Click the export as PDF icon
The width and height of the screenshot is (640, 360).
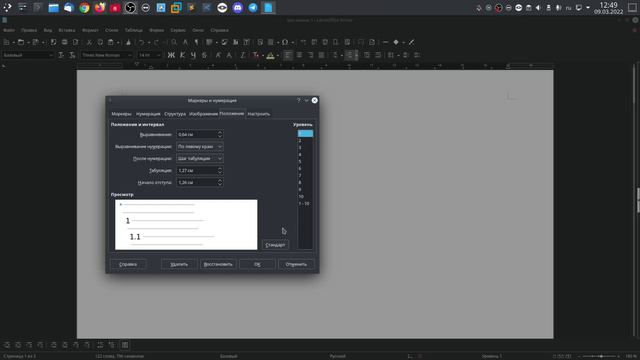(x=53, y=42)
